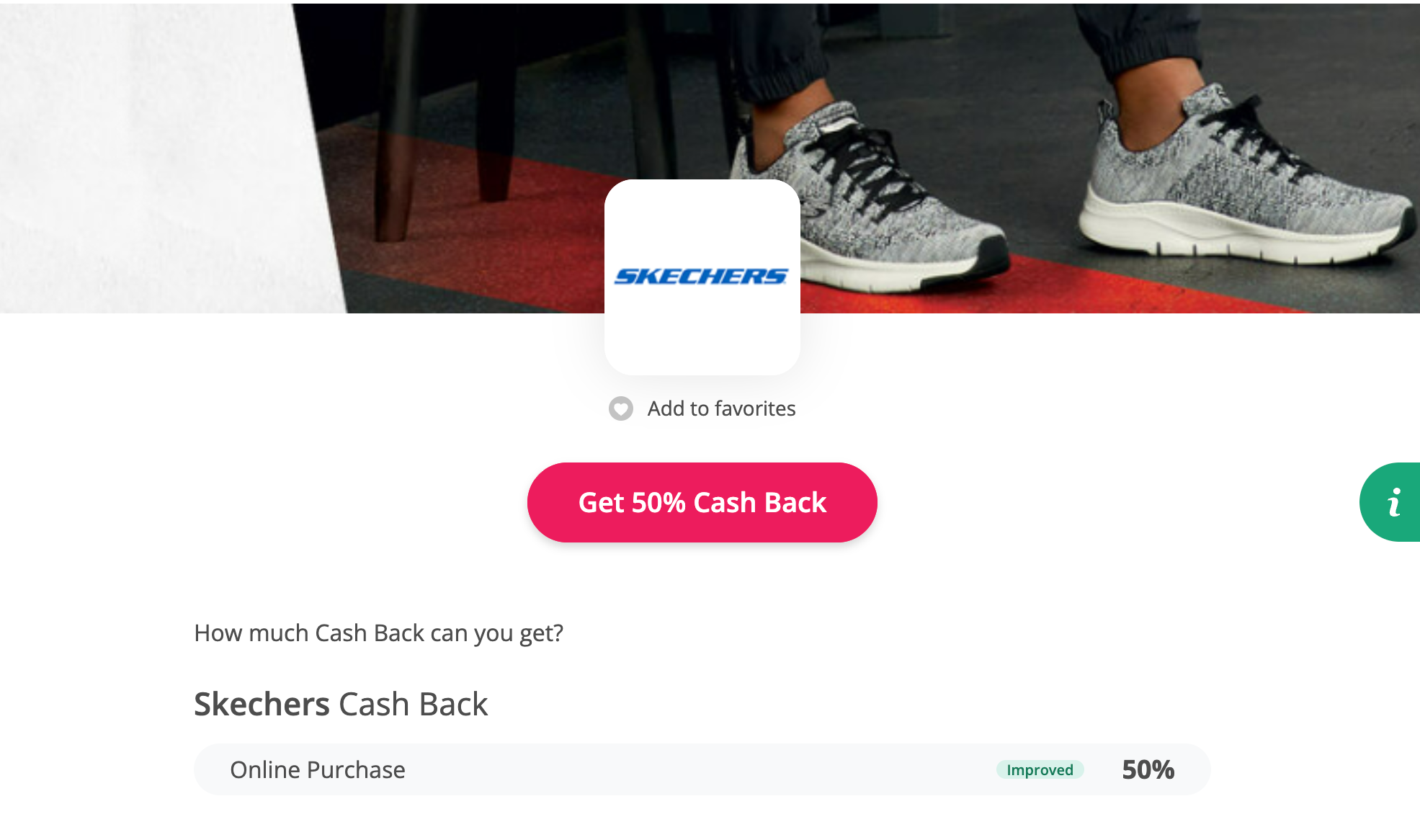Click the Add to favorites label
Screen dimensions: 1420x840
(721, 408)
